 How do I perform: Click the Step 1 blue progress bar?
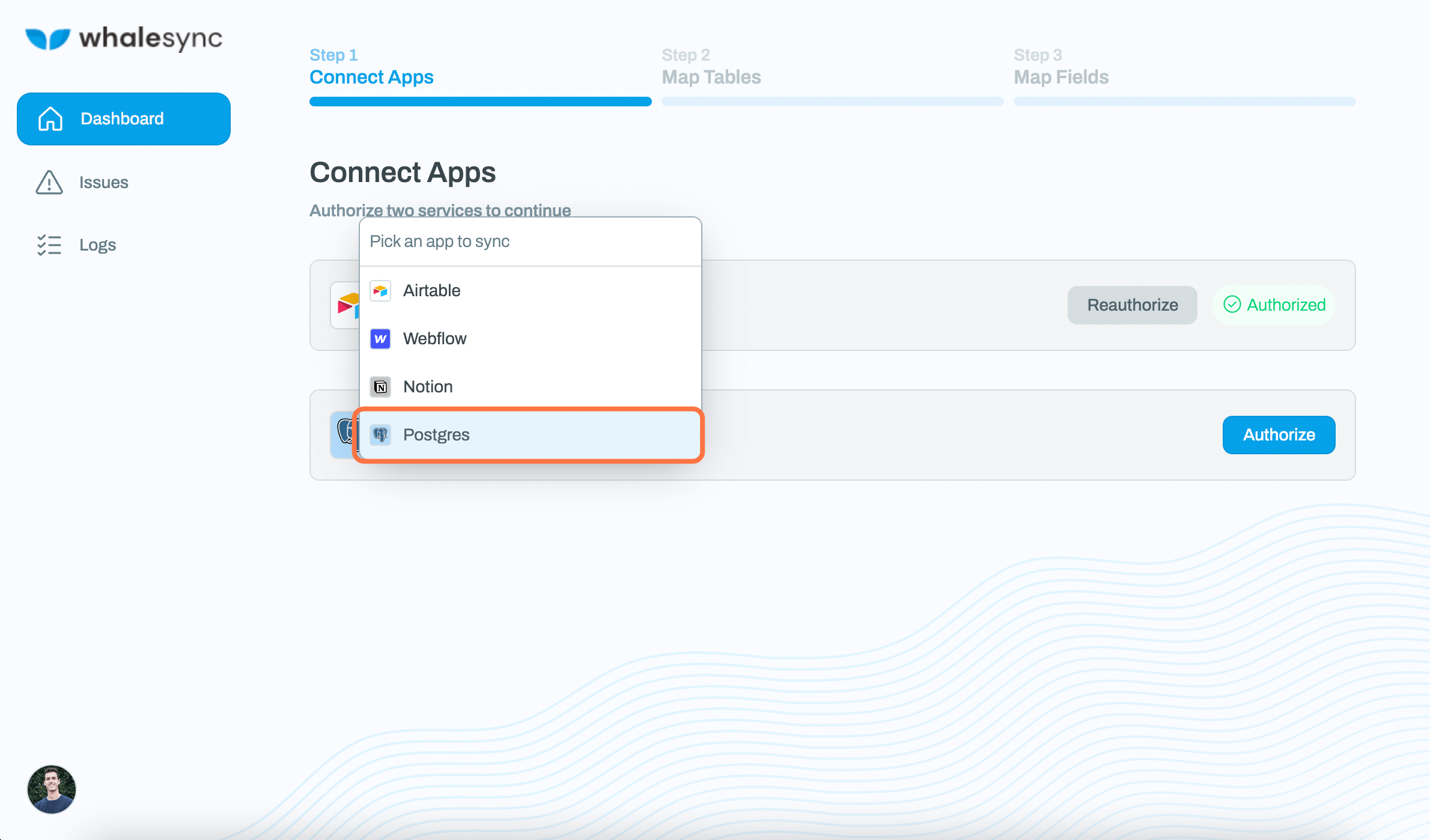pyautogui.click(x=480, y=102)
